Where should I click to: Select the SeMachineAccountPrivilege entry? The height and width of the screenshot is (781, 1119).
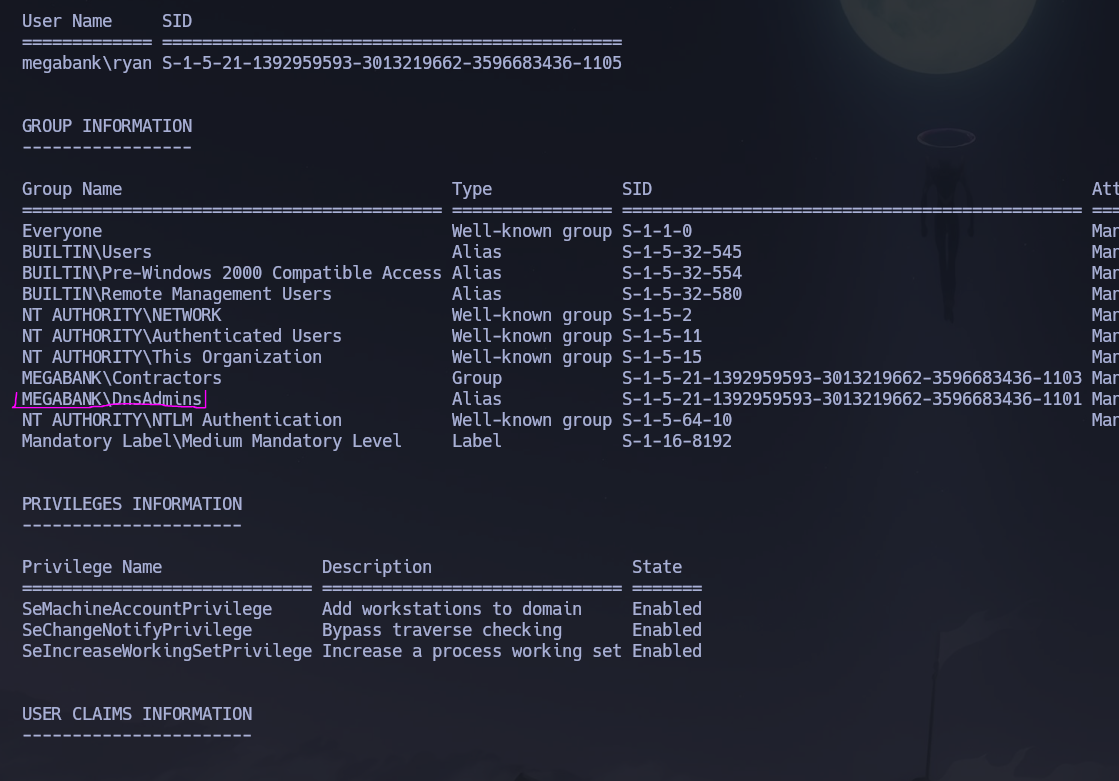click(x=147, y=609)
